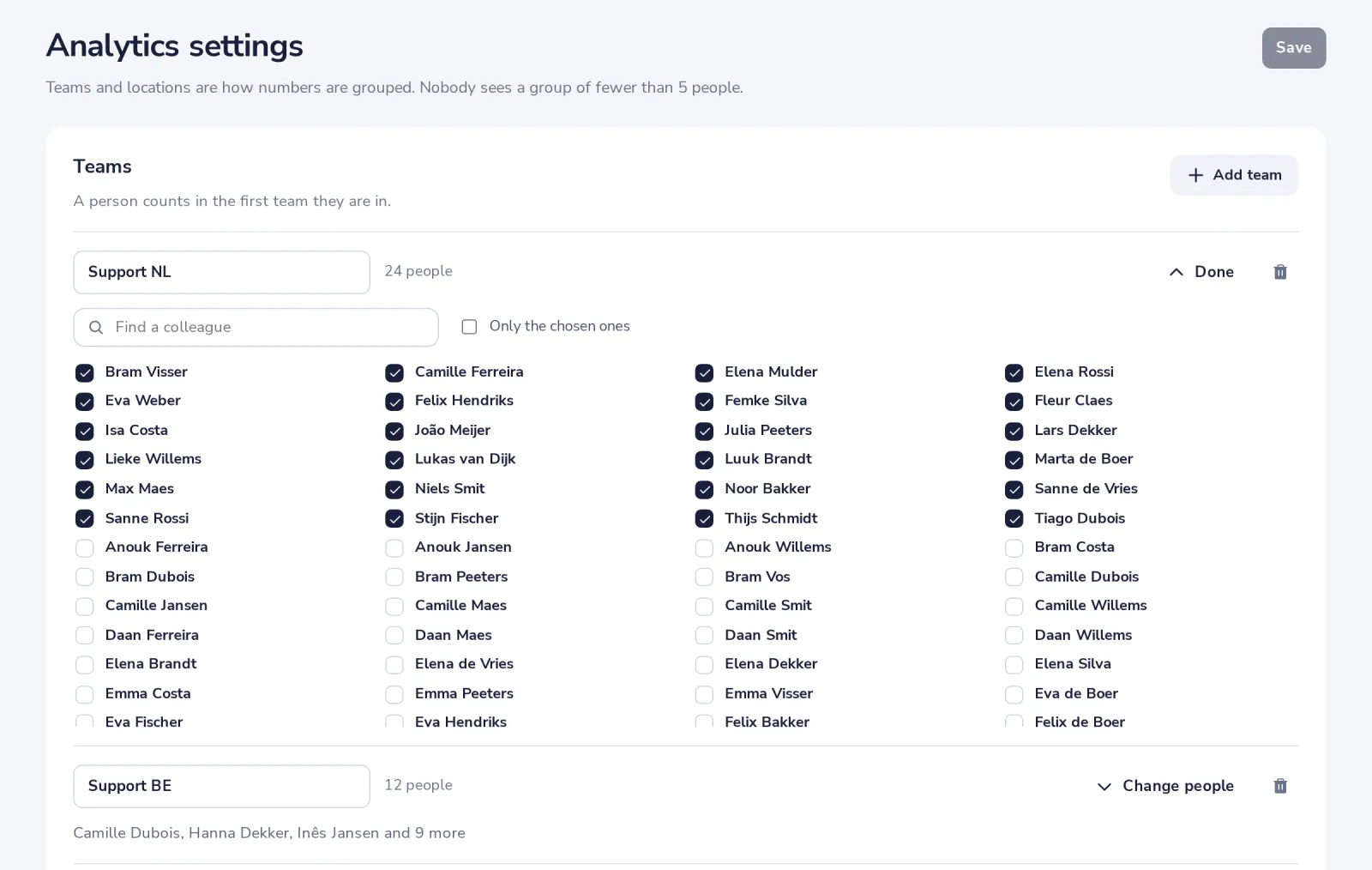Save the analytics settings

(1293, 48)
